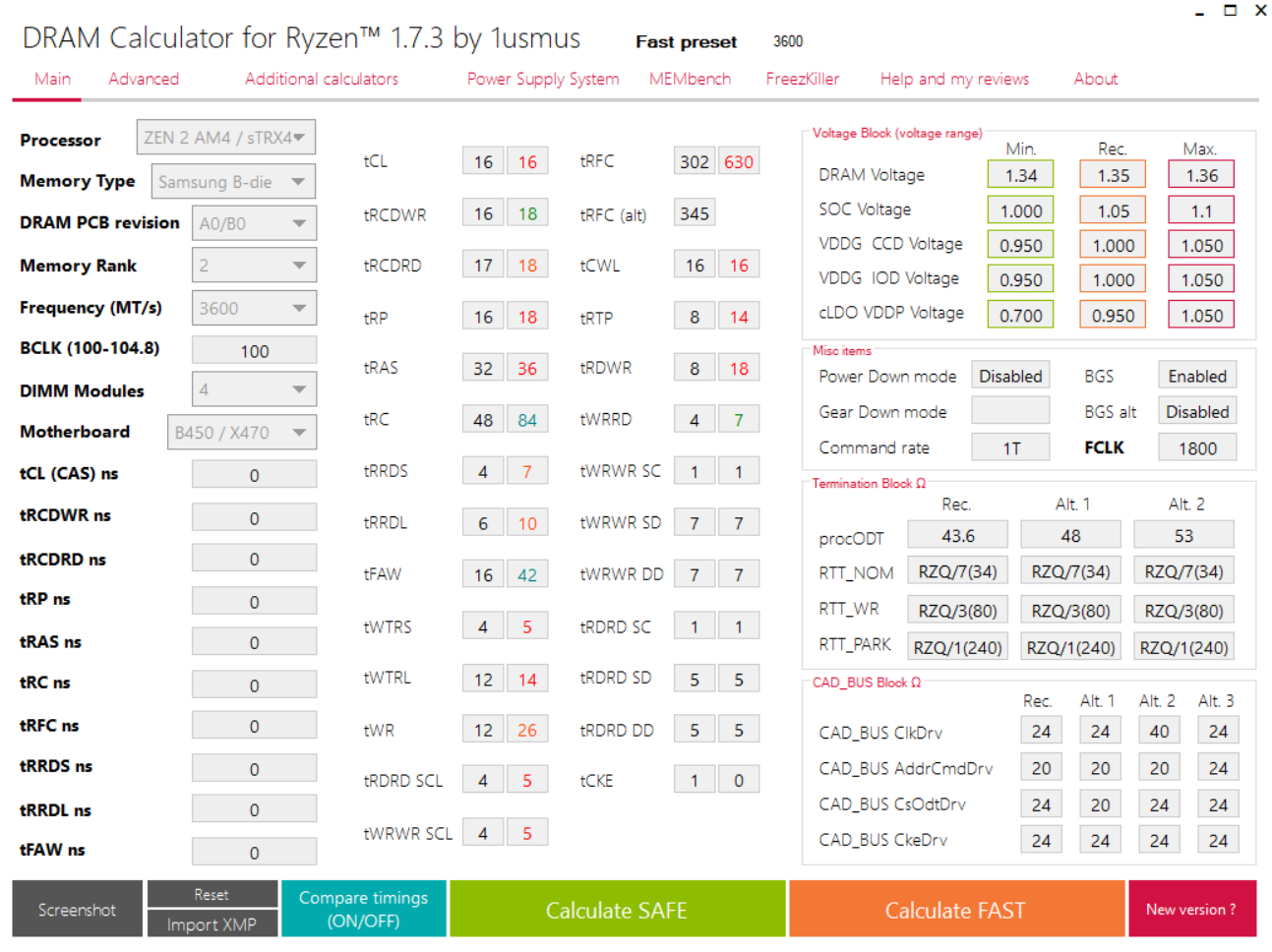
Task: Open Help and my reviews tab
Action: tap(954, 79)
